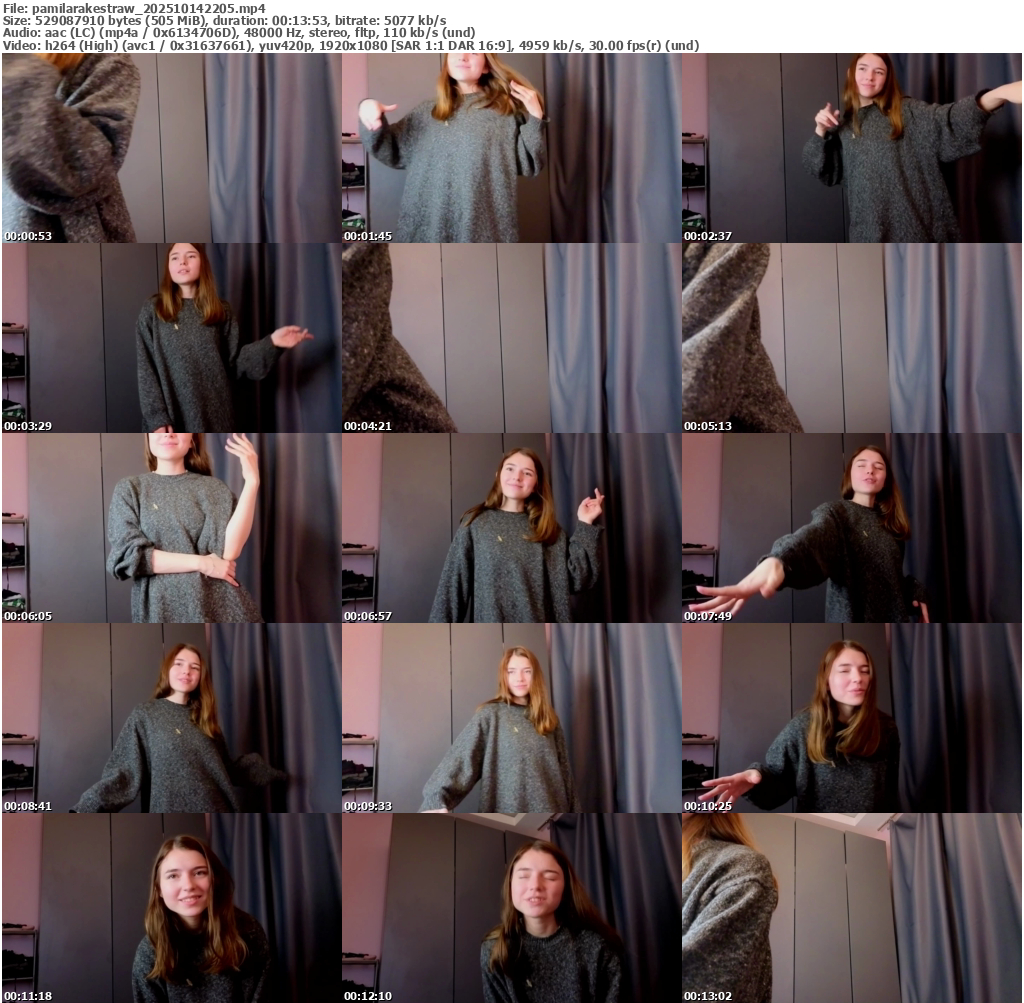The height and width of the screenshot is (1003, 1024).
Task: Click the frame marked 00:09:33
Action: click(511, 718)
